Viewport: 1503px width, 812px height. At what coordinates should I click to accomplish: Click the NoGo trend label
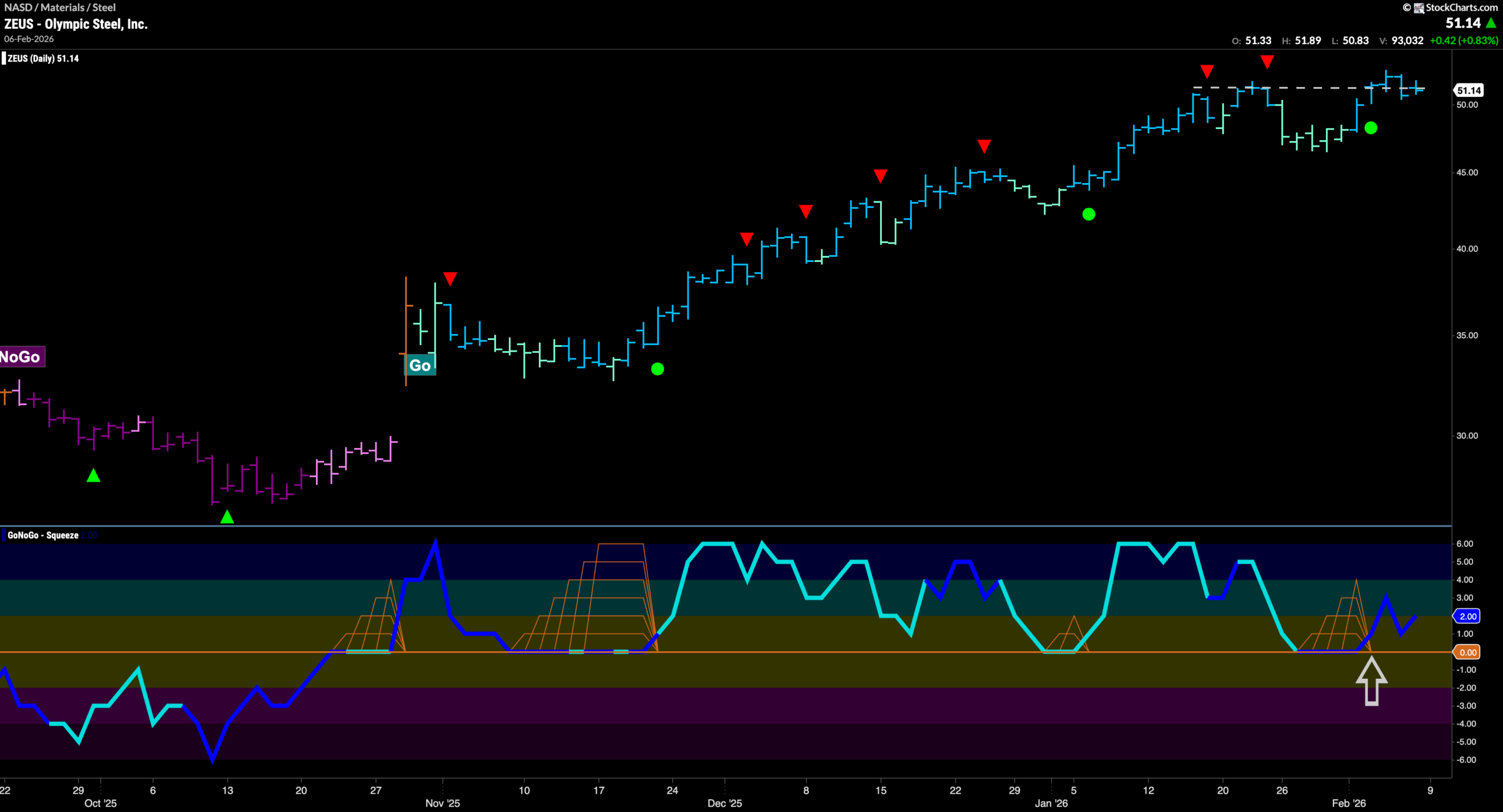click(x=21, y=357)
